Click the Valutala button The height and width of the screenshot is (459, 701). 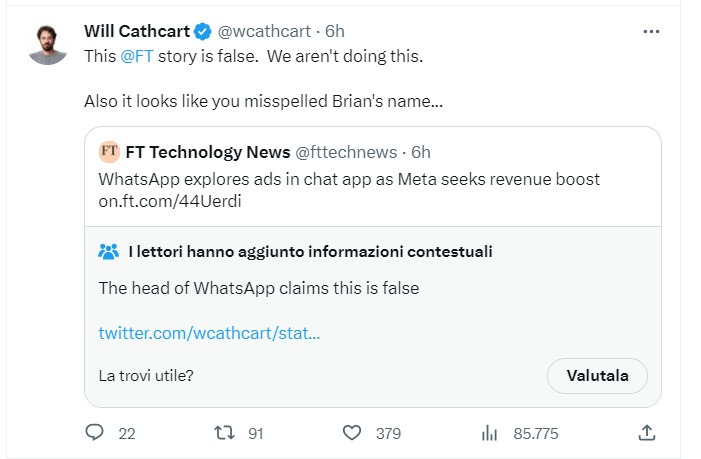[597, 375]
